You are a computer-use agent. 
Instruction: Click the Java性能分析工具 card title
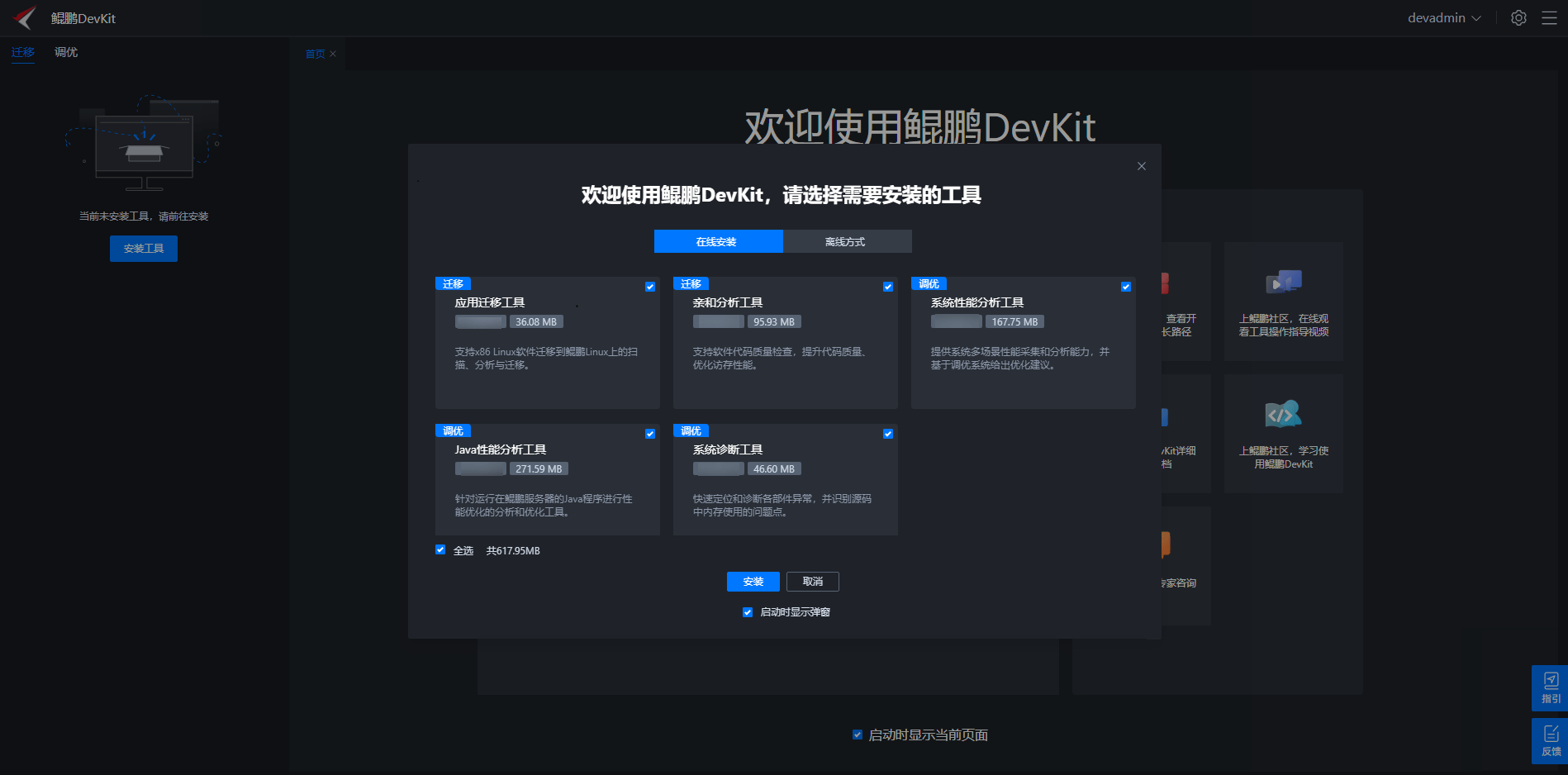click(x=501, y=449)
